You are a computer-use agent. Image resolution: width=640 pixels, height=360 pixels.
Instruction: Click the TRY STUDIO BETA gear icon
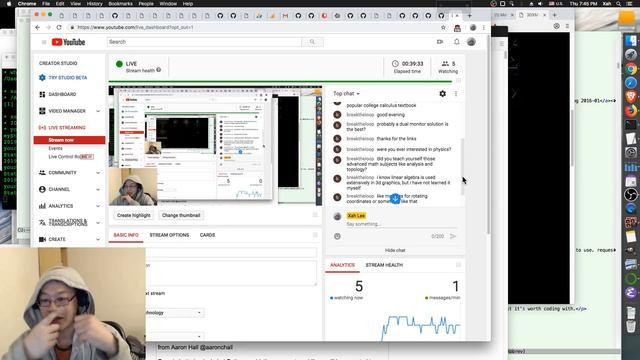42,78
